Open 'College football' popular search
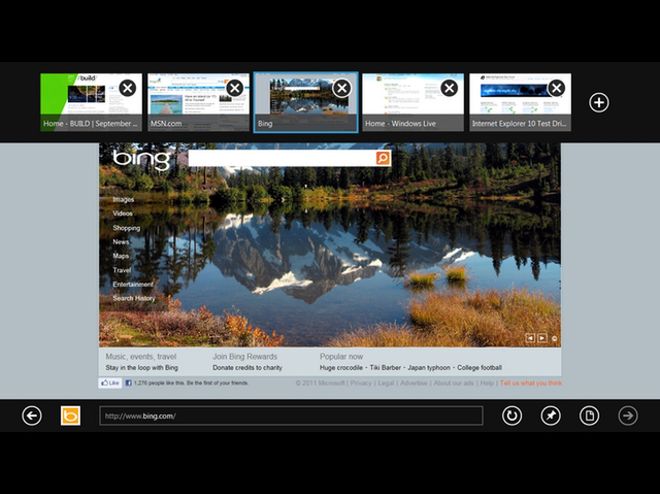The height and width of the screenshot is (494, 660). pos(479,367)
